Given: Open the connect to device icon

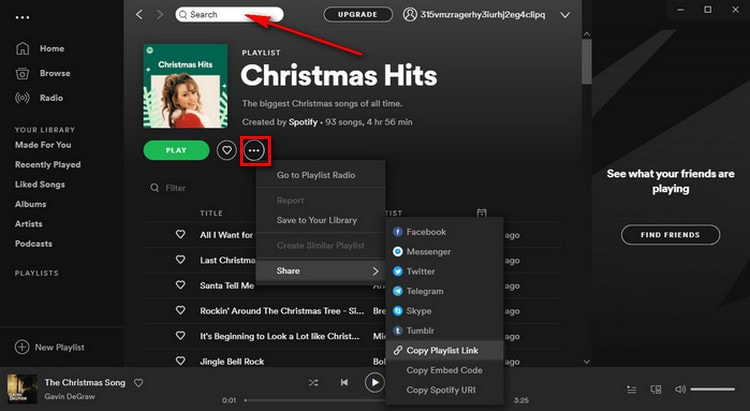Looking at the screenshot, I should pyautogui.click(x=656, y=390).
